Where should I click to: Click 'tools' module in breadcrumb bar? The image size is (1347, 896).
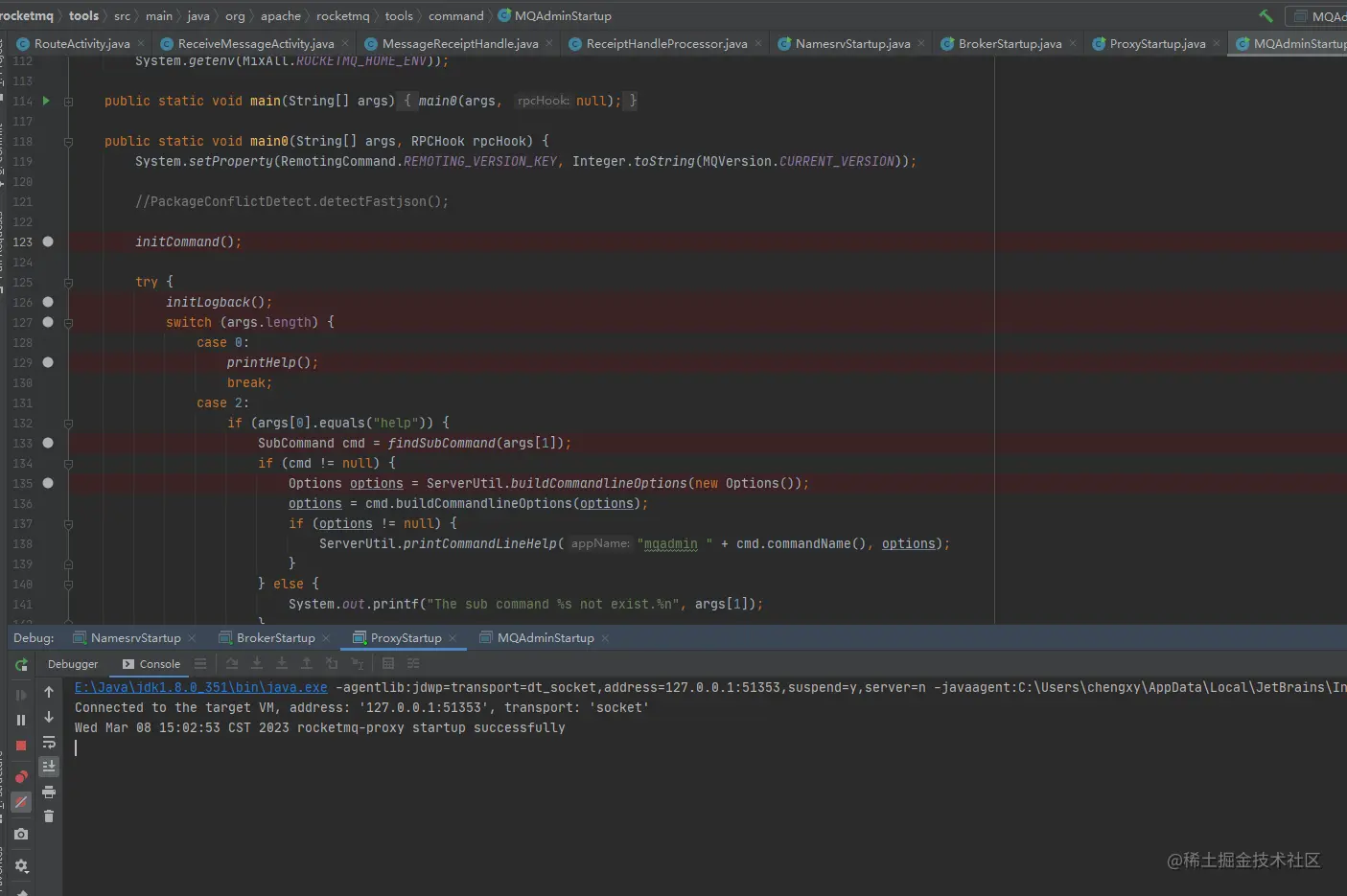tap(83, 15)
